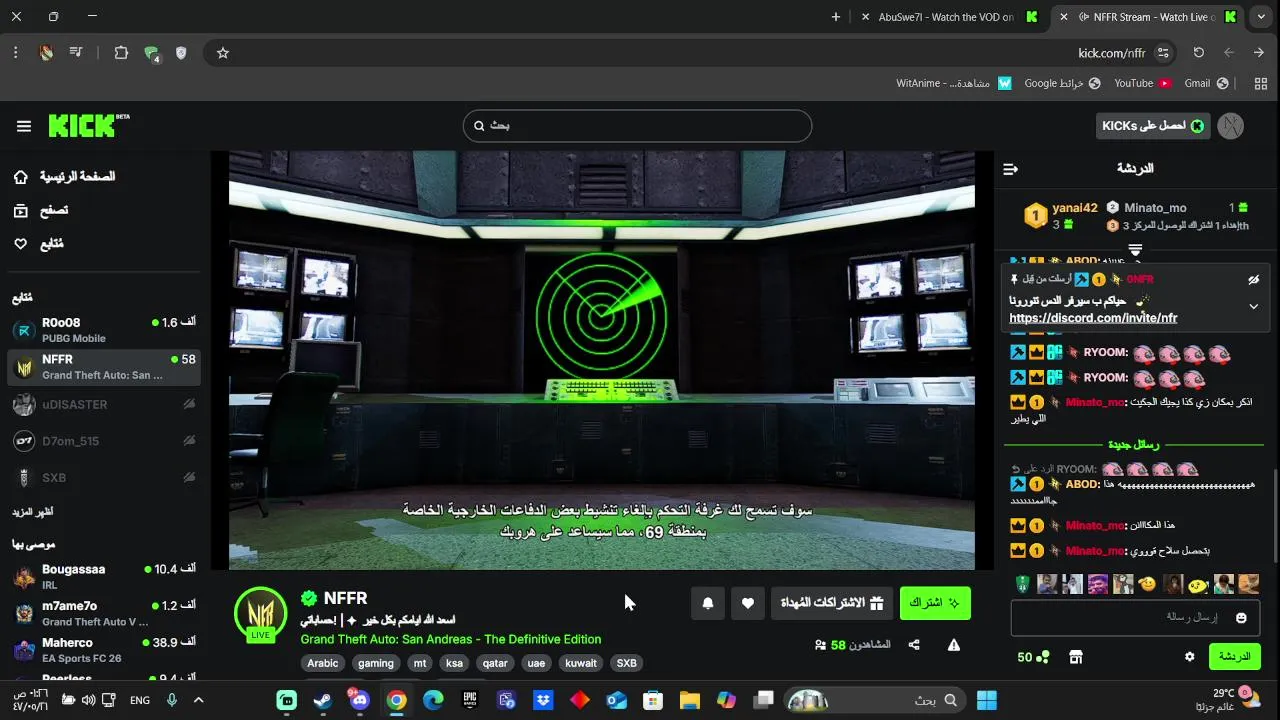Click the NFFR streamer avatar
The width and height of the screenshot is (1280, 720).
click(261, 613)
